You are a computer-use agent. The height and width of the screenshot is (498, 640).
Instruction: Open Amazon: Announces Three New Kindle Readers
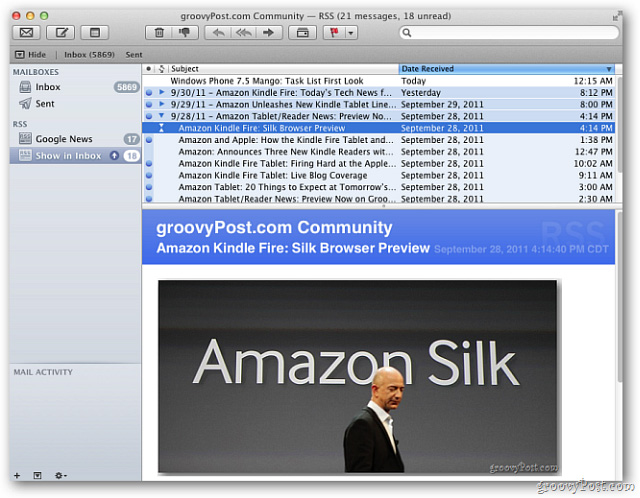(378, 152)
